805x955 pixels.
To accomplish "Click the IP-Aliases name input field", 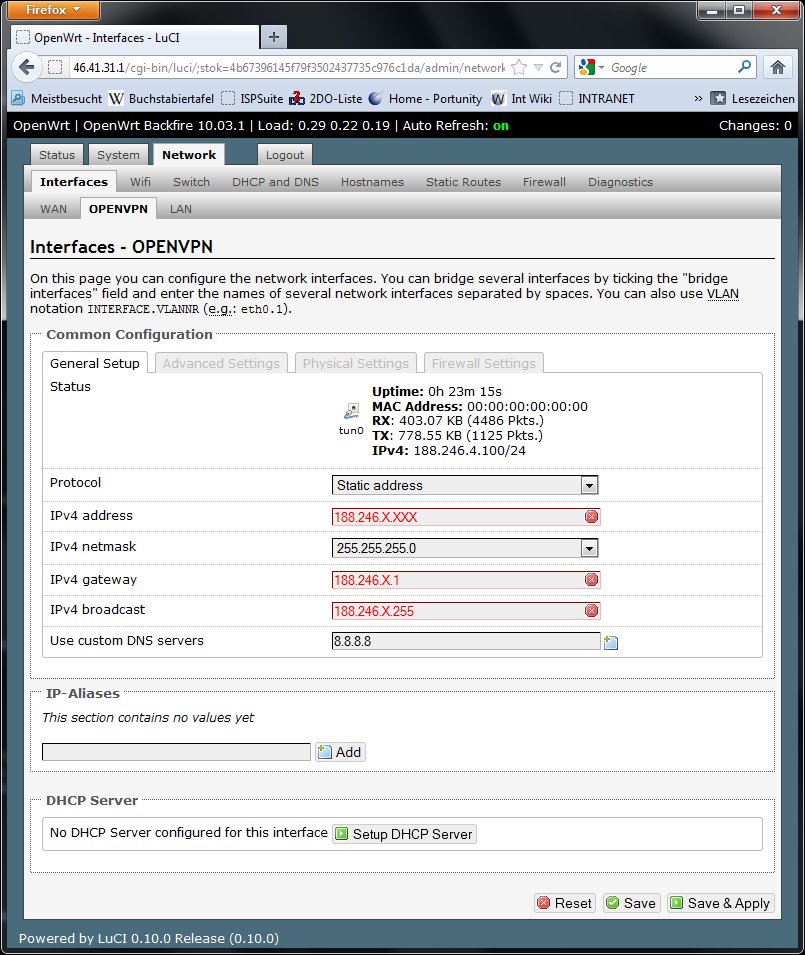I will point(176,752).
